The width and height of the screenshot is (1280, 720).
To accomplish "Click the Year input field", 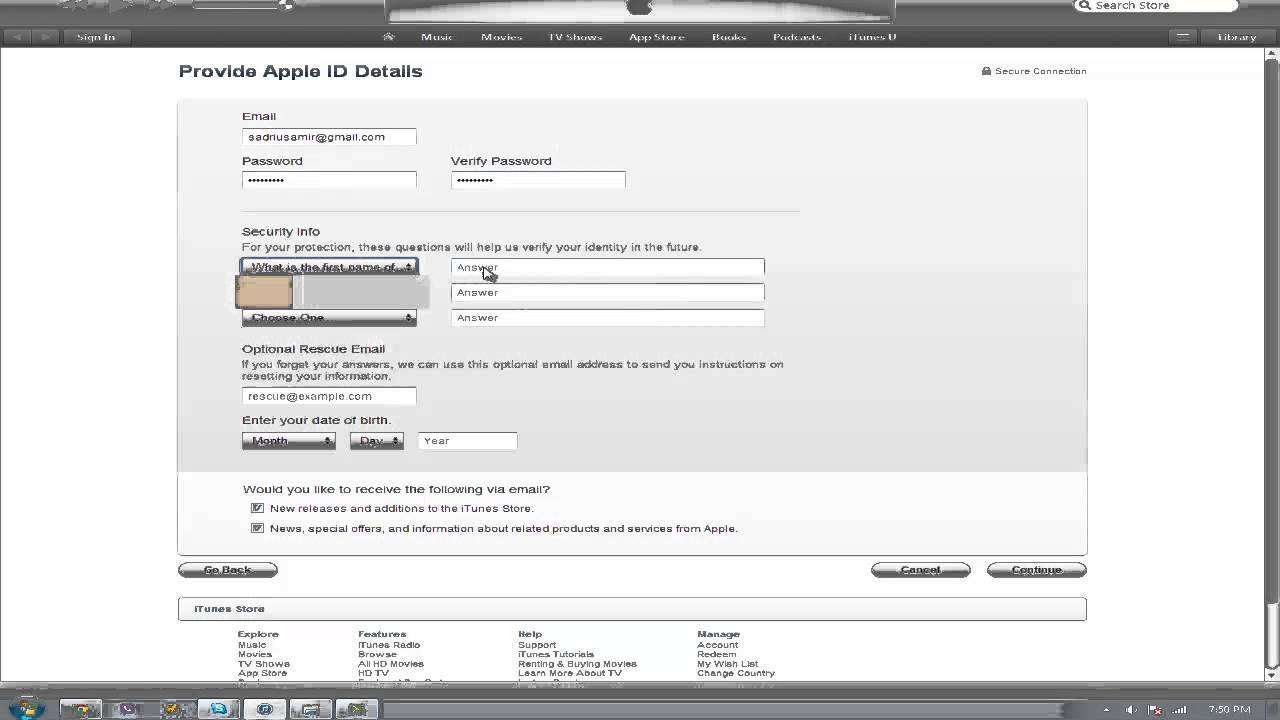I will 467,441.
